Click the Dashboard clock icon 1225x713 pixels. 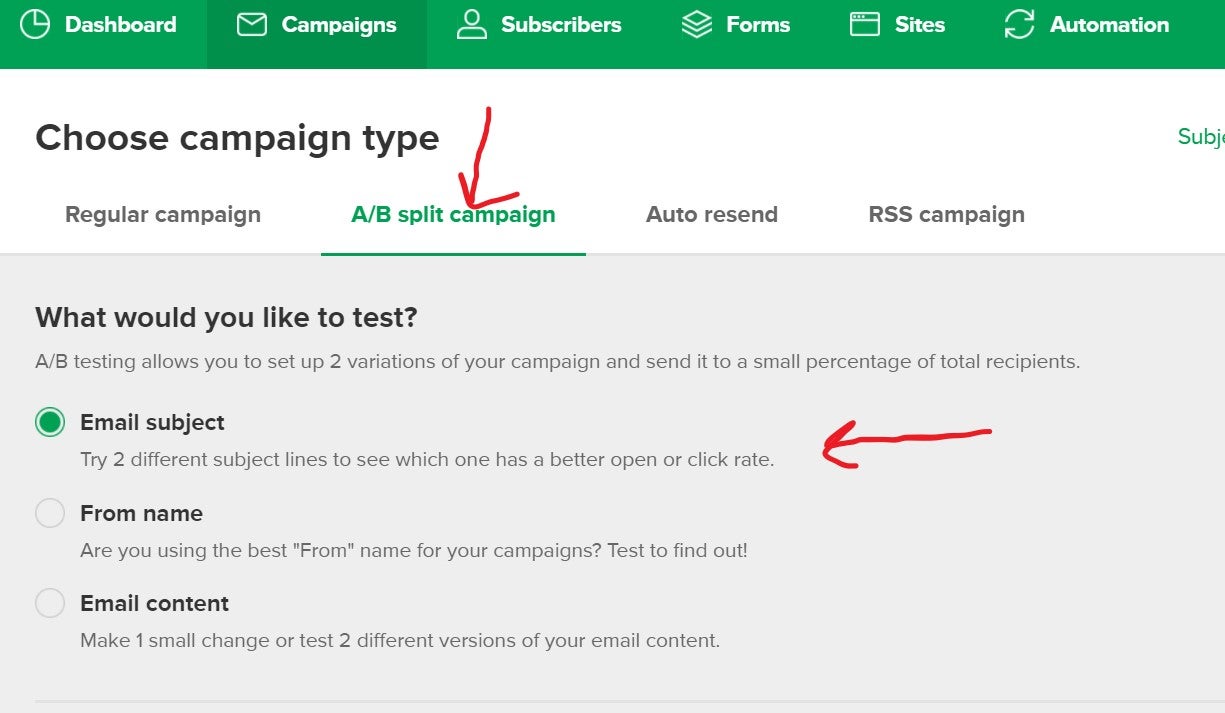(x=35, y=25)
